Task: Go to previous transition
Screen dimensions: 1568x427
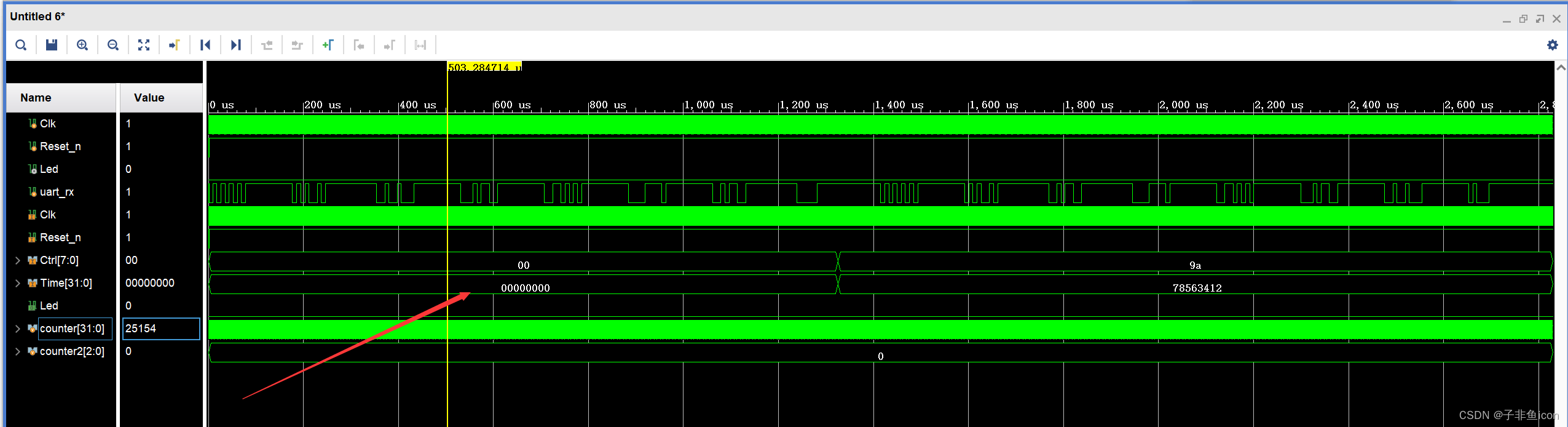Action: click(267, 45)
